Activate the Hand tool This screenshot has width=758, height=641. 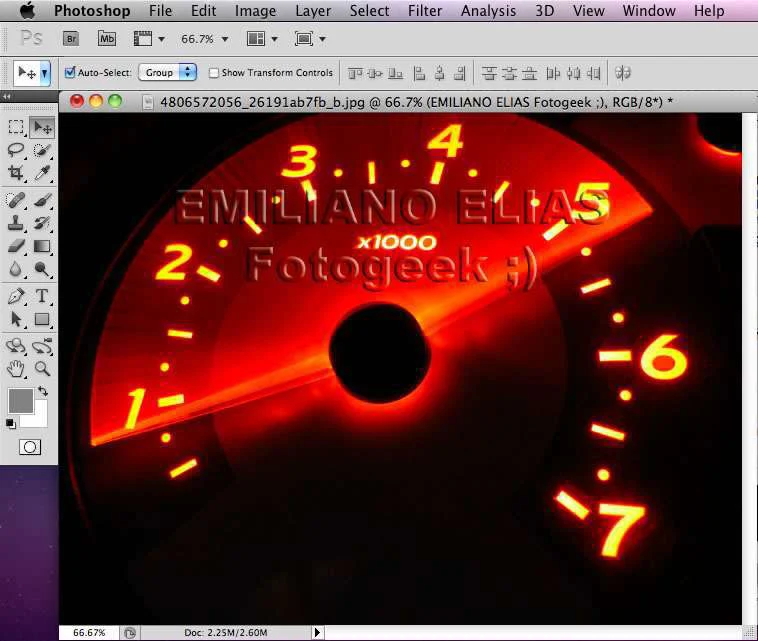point(16,369)
